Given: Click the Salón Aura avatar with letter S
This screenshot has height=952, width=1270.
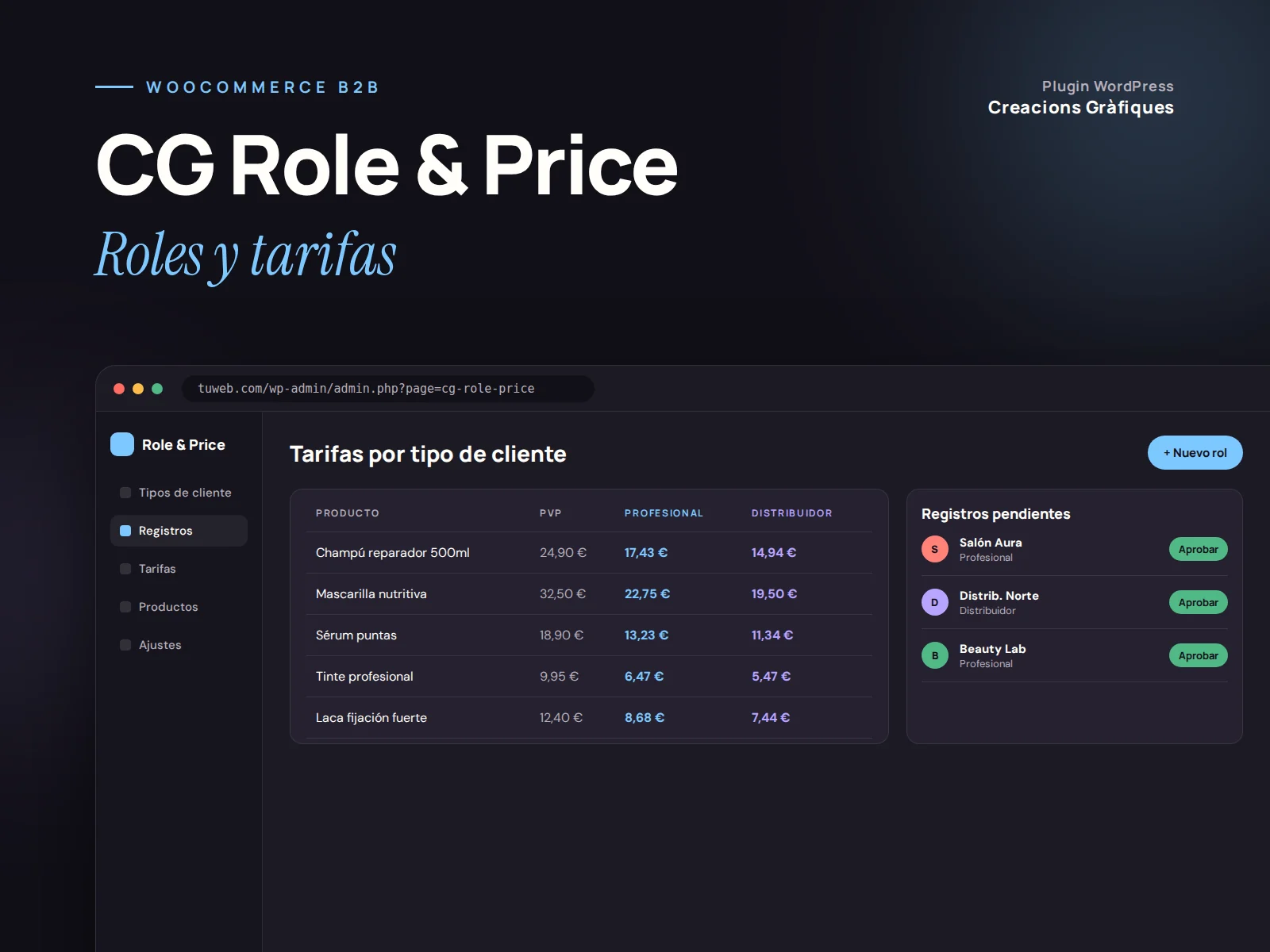Looking at the screenshot, I should 935,549.
